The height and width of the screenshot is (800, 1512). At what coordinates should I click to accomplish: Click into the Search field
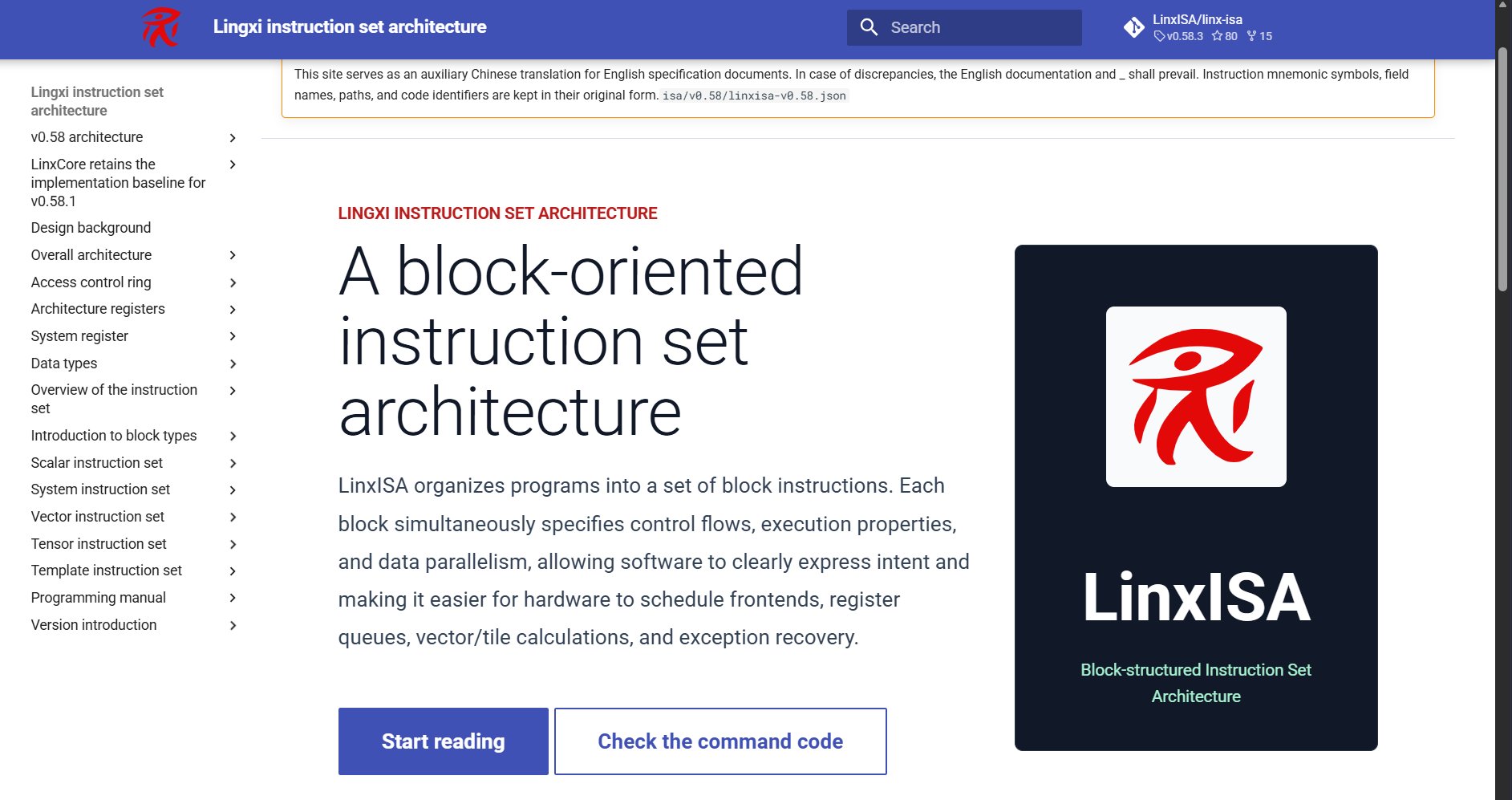[964, 27]
